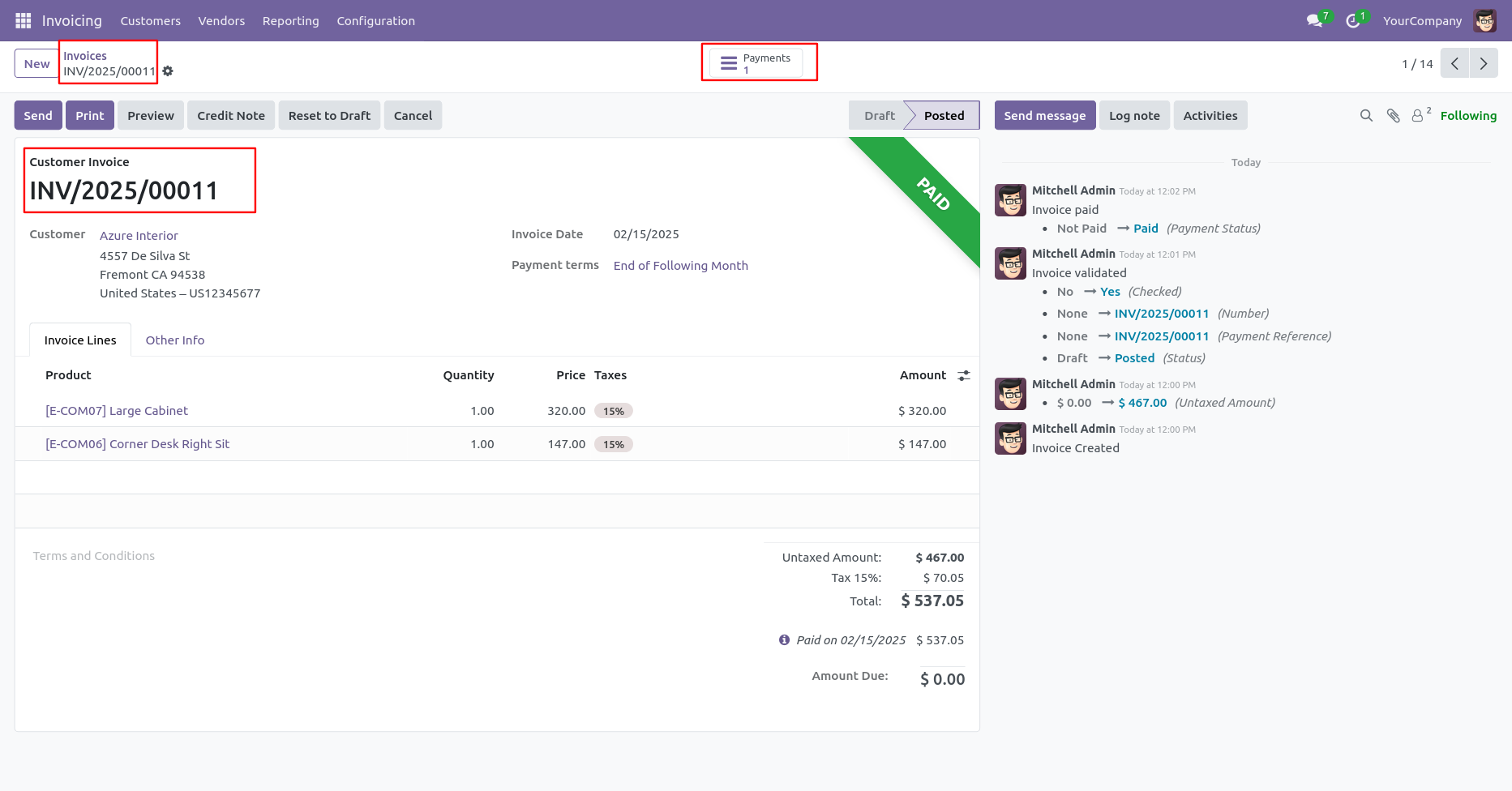Click the Invoicing app title

(x=72, y=20)
